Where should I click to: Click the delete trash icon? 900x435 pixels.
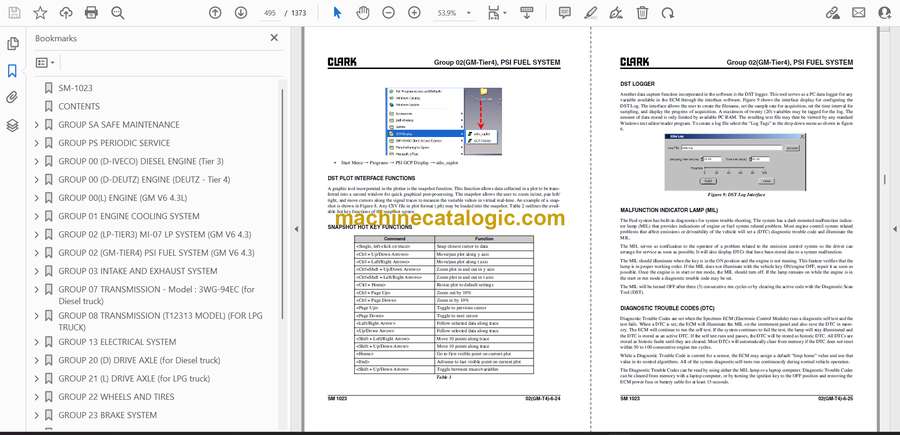[x=643, y=13]
